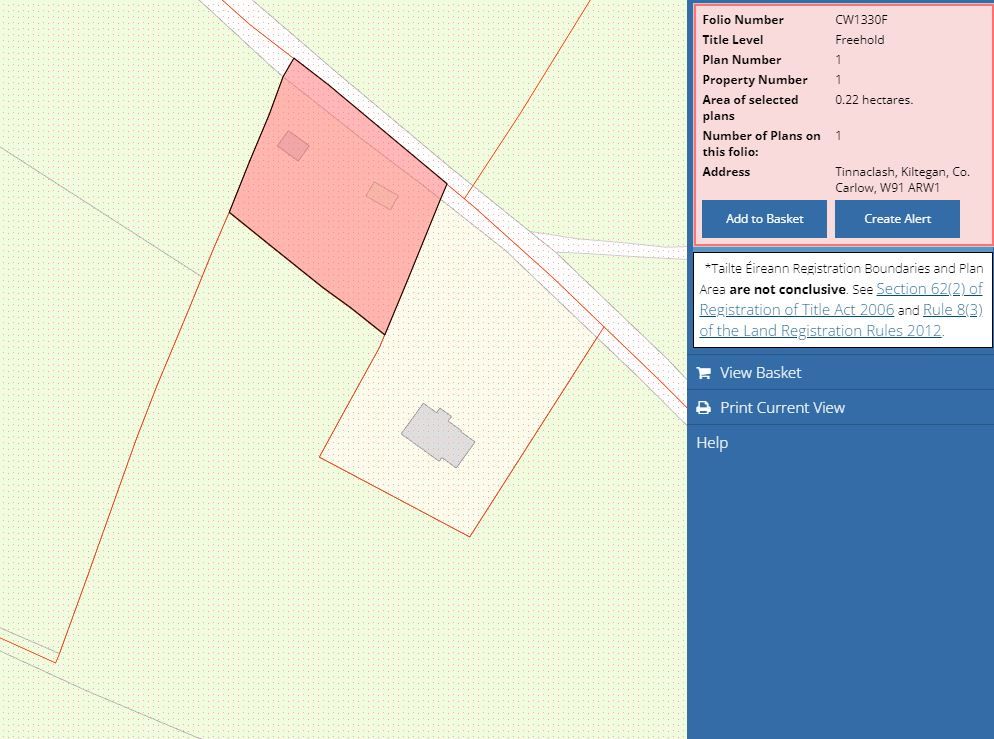Click the small structure inside the pink parcel
The width and height of the screenshot is (994, 739).
(292, 146)
